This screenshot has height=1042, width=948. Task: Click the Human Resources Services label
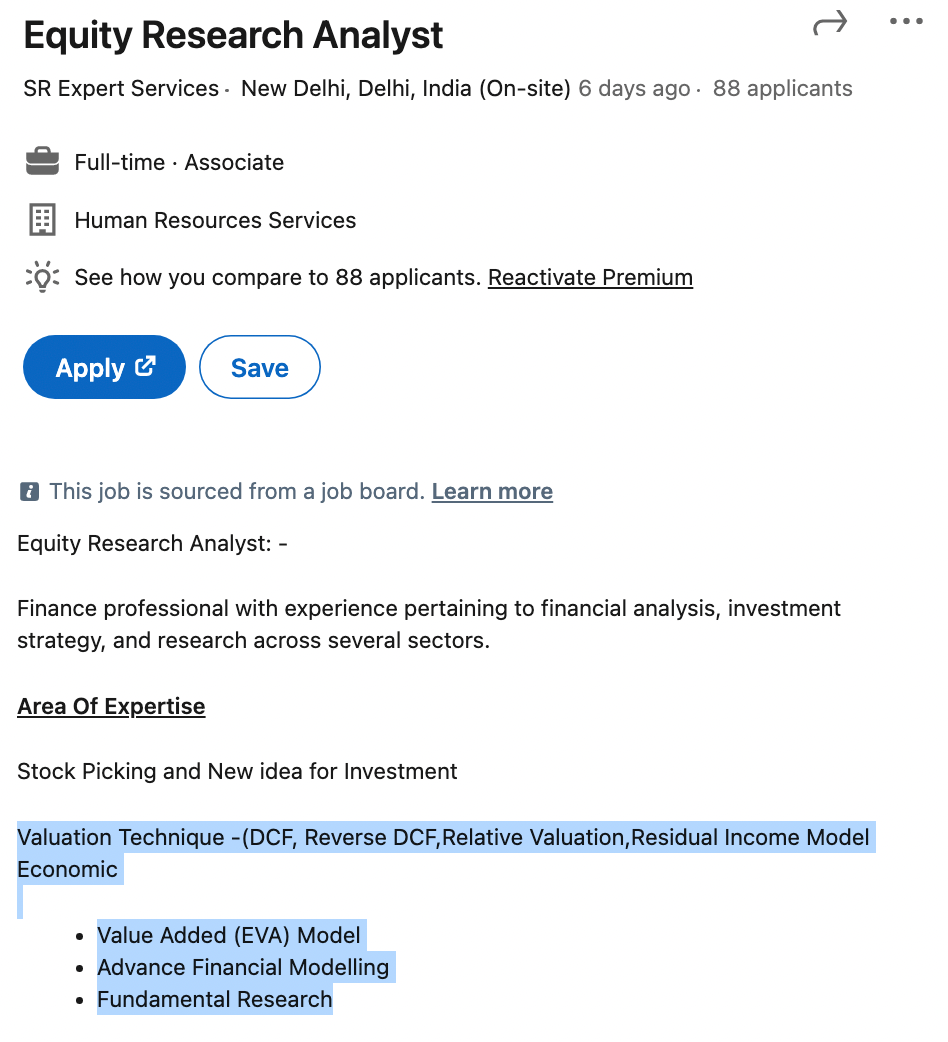[215, 220]
